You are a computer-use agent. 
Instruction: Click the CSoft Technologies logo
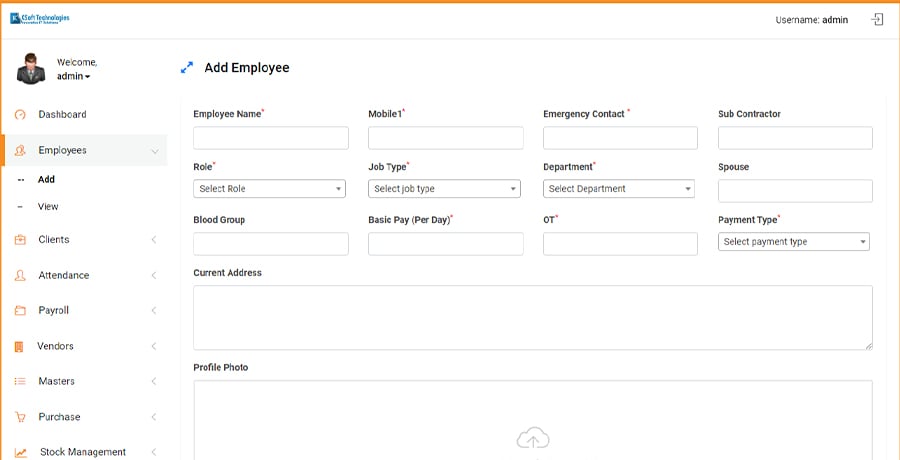(x=40, y=18)
